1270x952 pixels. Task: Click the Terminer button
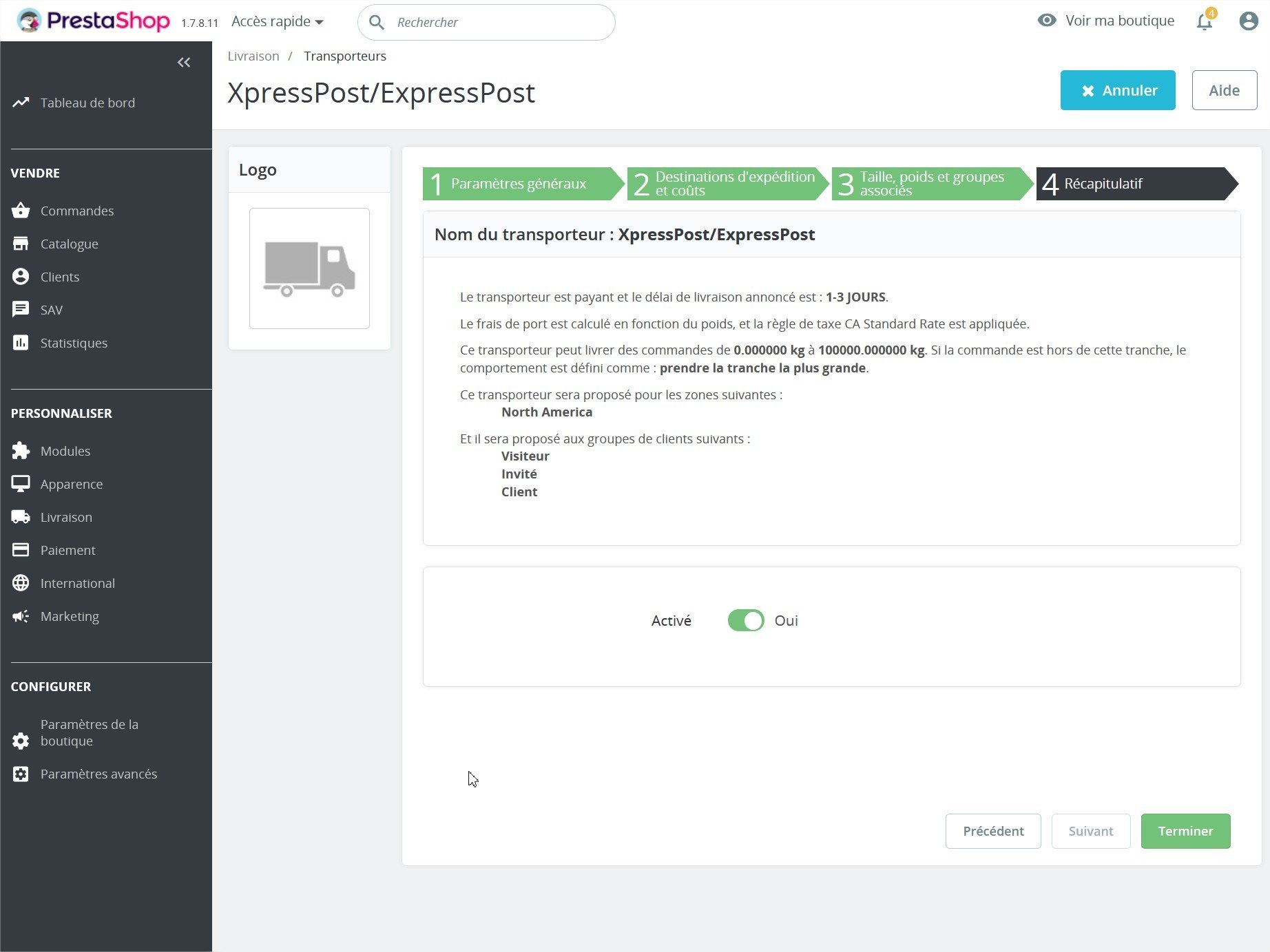tap(1186, 831)
